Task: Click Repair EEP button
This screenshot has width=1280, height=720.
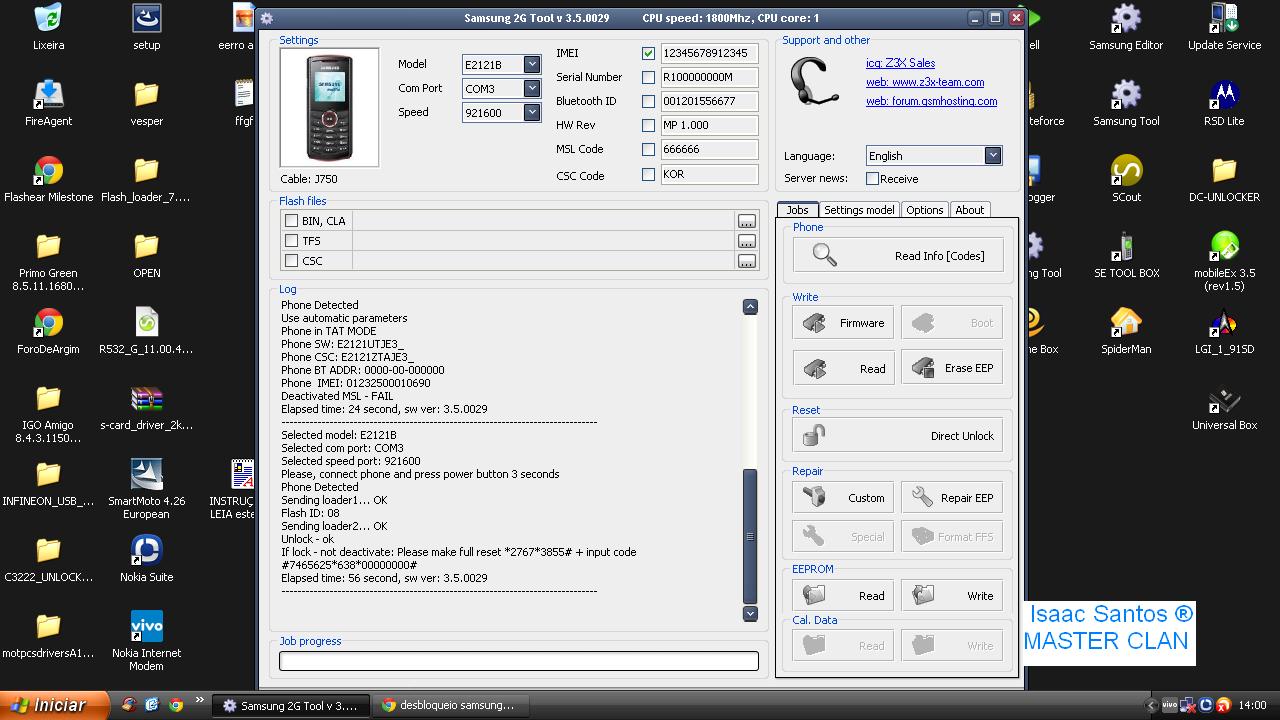Action: pyautogui.click(x=951, y=498)
